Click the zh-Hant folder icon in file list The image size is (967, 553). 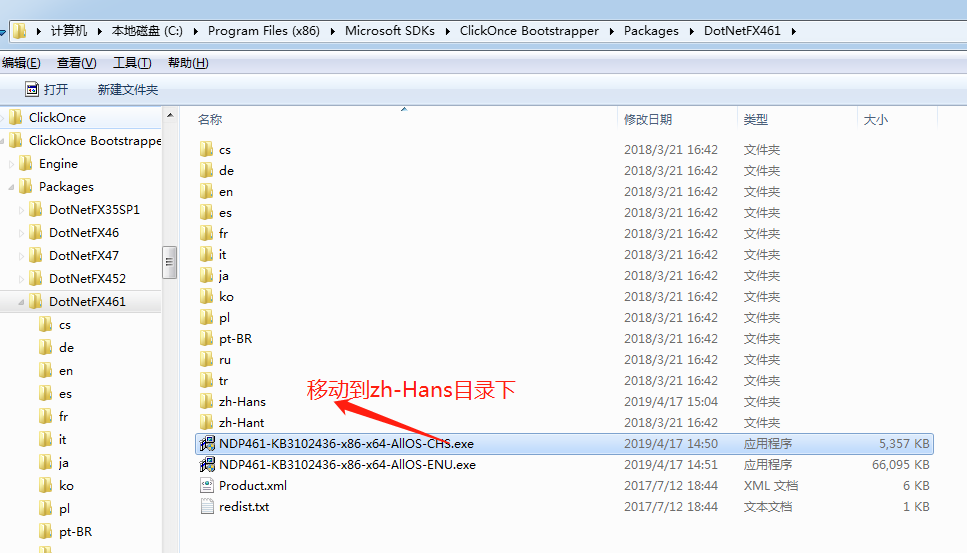coord(207,423)
